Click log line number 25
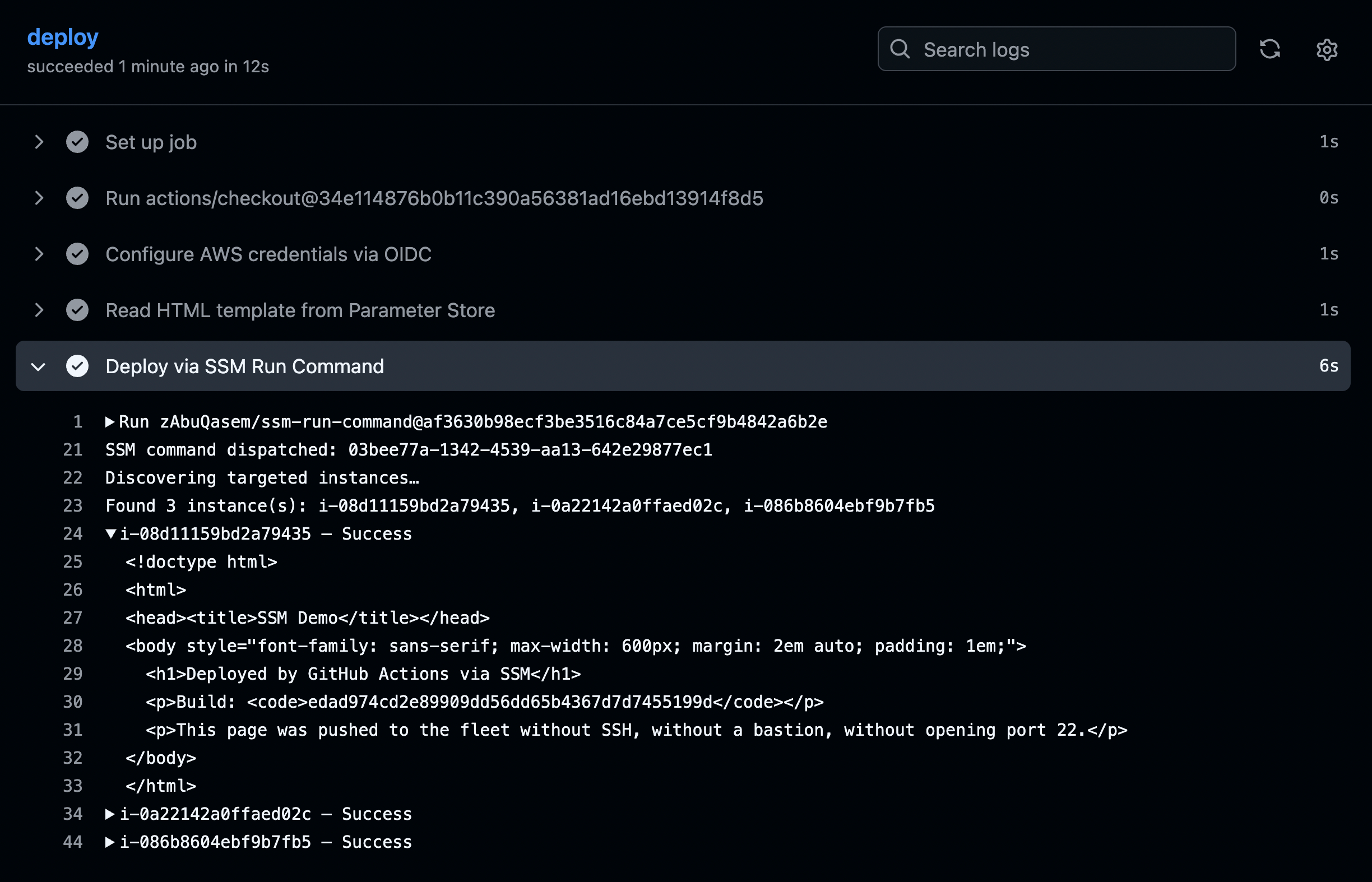Screen dimensions: 1372x882 point(73,563)
